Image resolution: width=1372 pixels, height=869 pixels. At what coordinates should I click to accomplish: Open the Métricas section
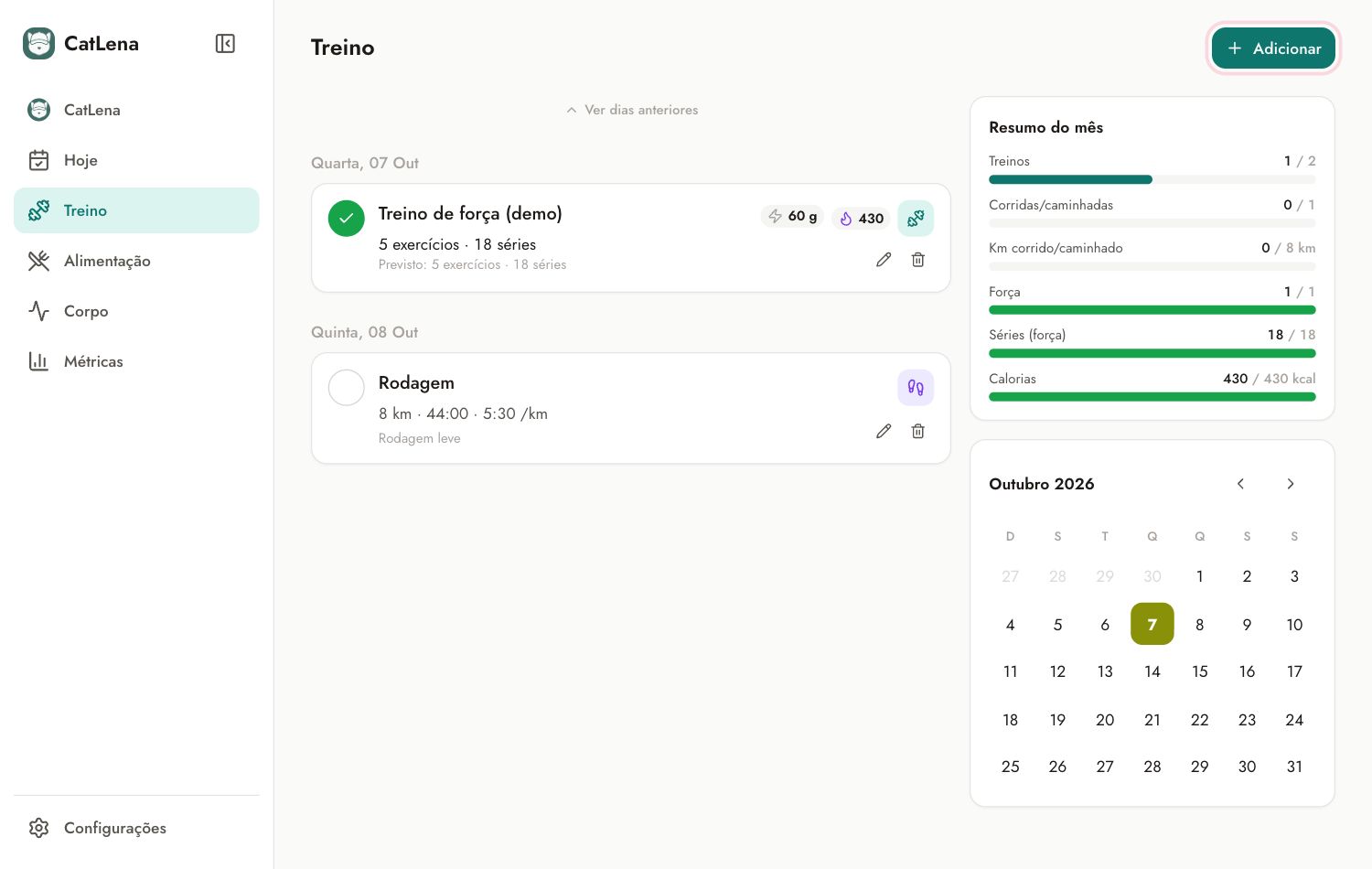pos(136,361)
